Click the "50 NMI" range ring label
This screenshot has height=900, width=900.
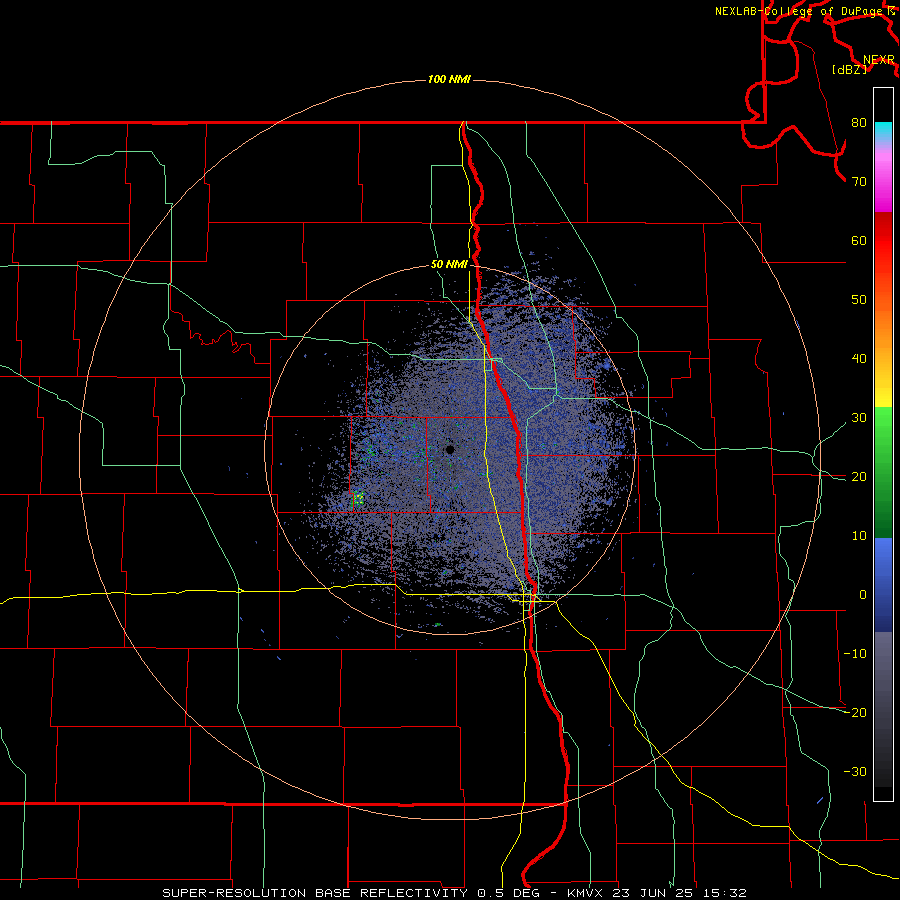(x=449, y=265)
